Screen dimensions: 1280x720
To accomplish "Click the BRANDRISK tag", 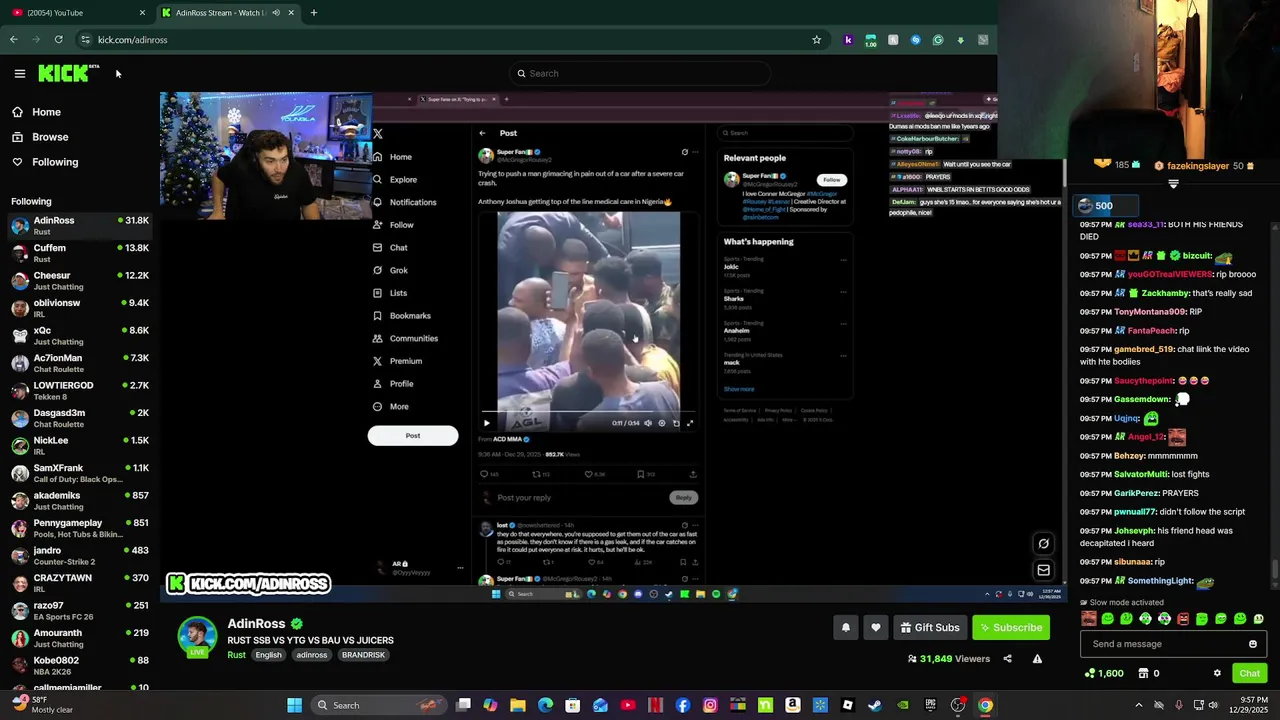I will click(x=363, y=655).
